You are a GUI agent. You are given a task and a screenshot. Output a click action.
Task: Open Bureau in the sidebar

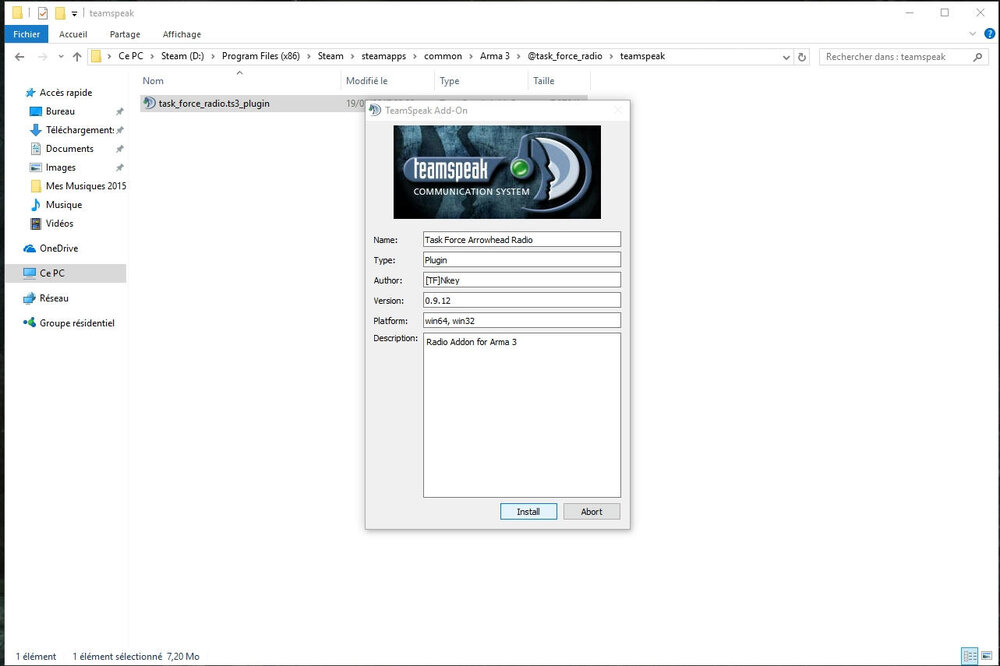(x=60, y=111)
